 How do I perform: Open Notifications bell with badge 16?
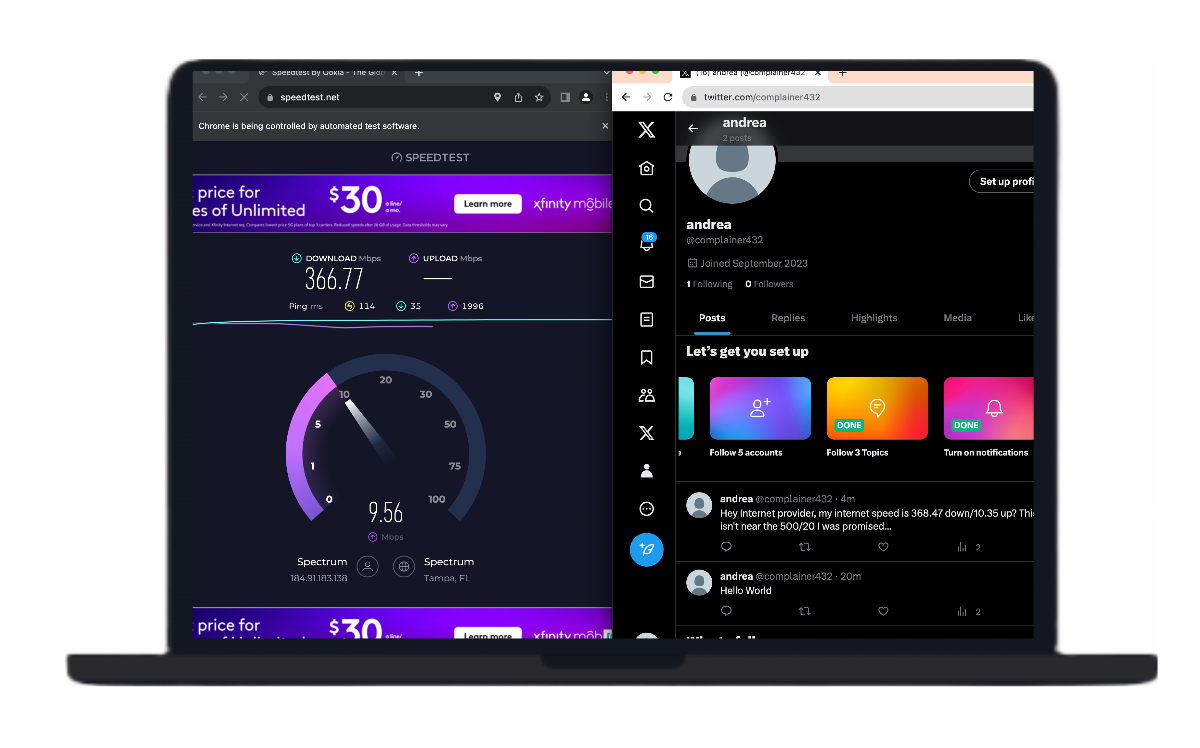click(646, 243)
